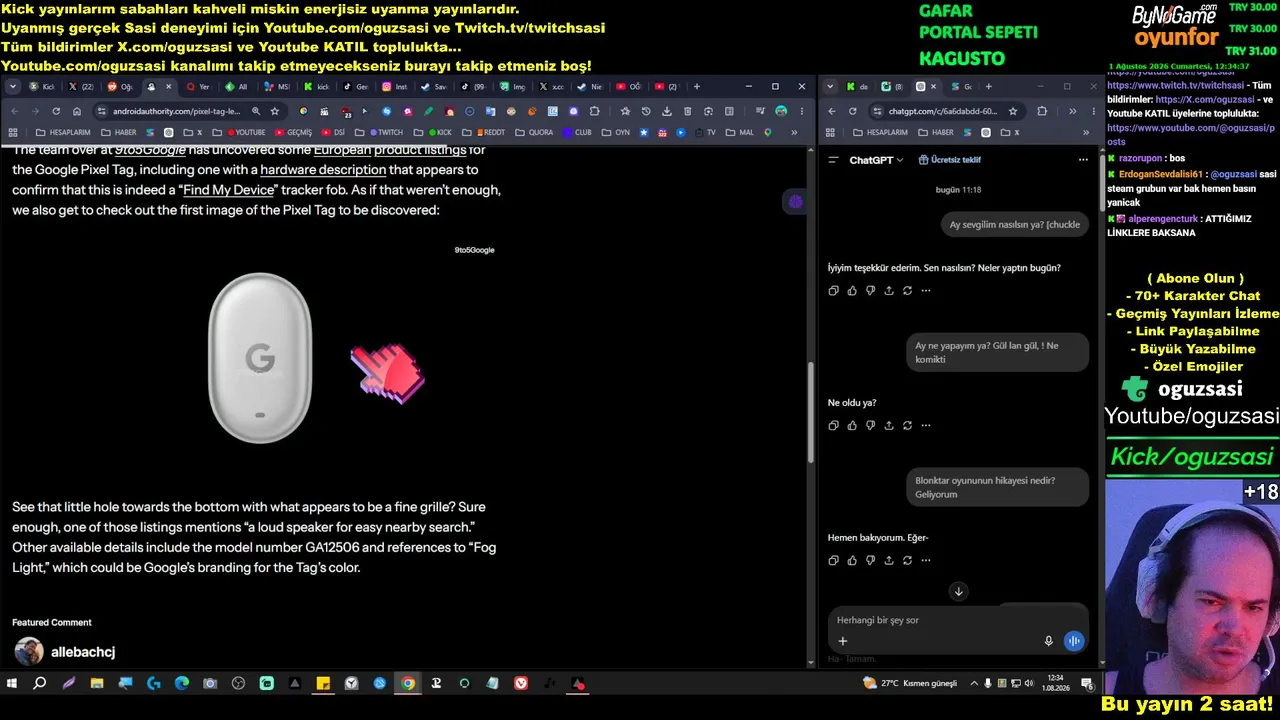This screenshot has width=1280, height=720.
Task: Show hidden system tray icons
Action: [972, 684]
